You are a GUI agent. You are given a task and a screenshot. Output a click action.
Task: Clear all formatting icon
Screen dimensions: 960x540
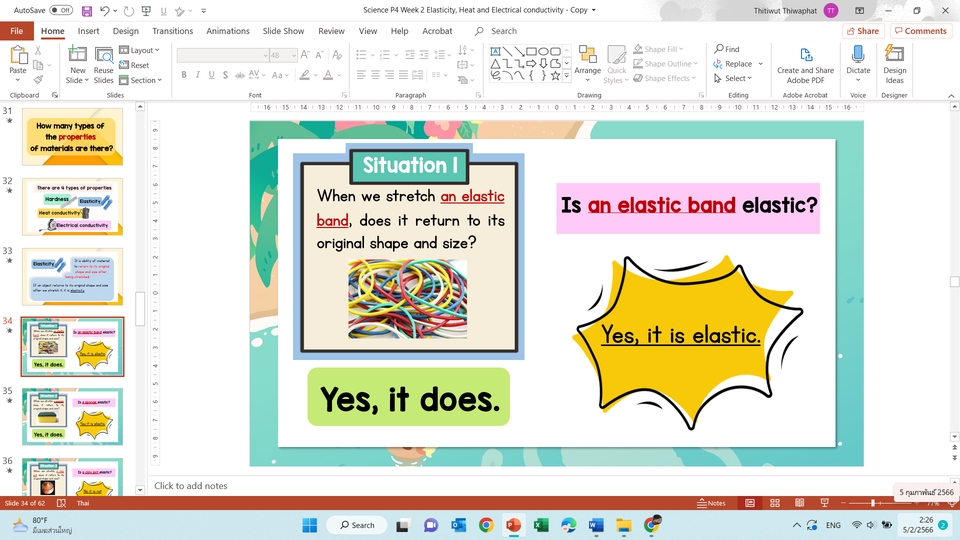(337, 55)
